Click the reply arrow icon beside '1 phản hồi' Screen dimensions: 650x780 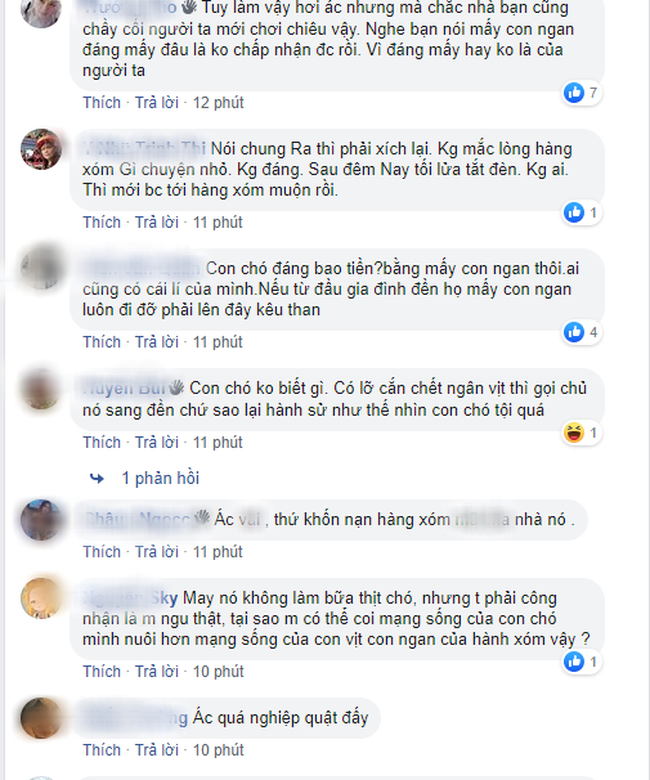(97, 479)
